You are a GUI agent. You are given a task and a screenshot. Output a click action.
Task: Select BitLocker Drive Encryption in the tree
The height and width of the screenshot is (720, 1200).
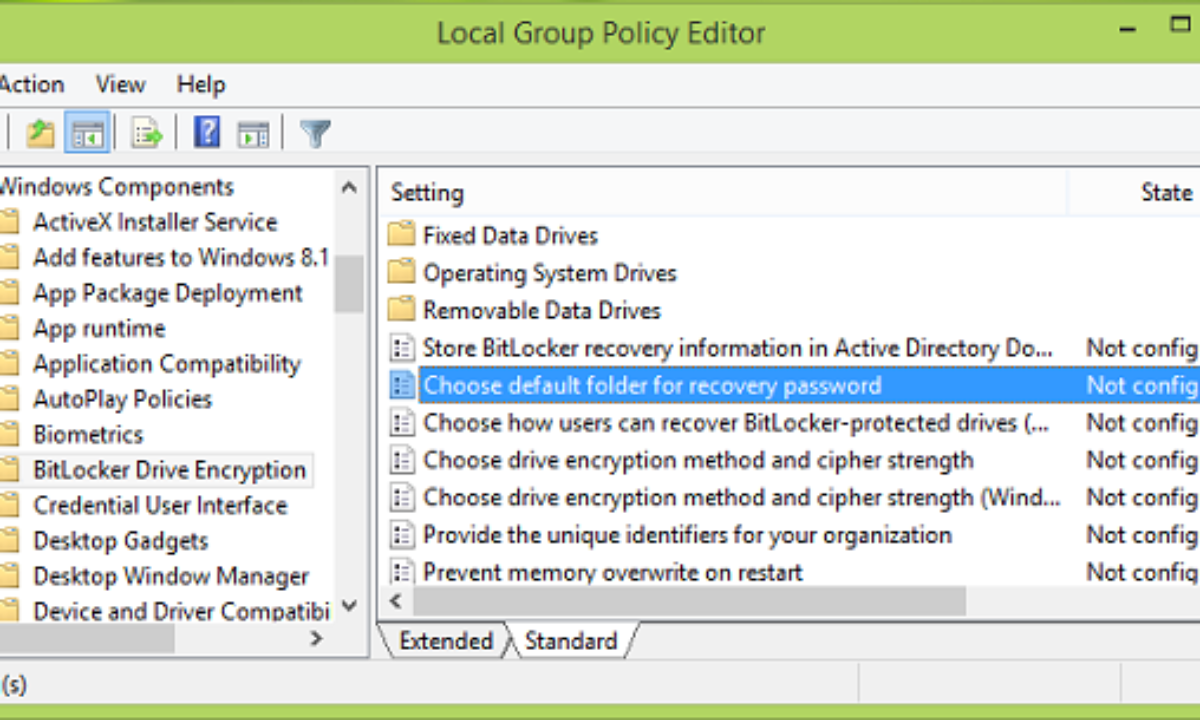tap(169, 470)
